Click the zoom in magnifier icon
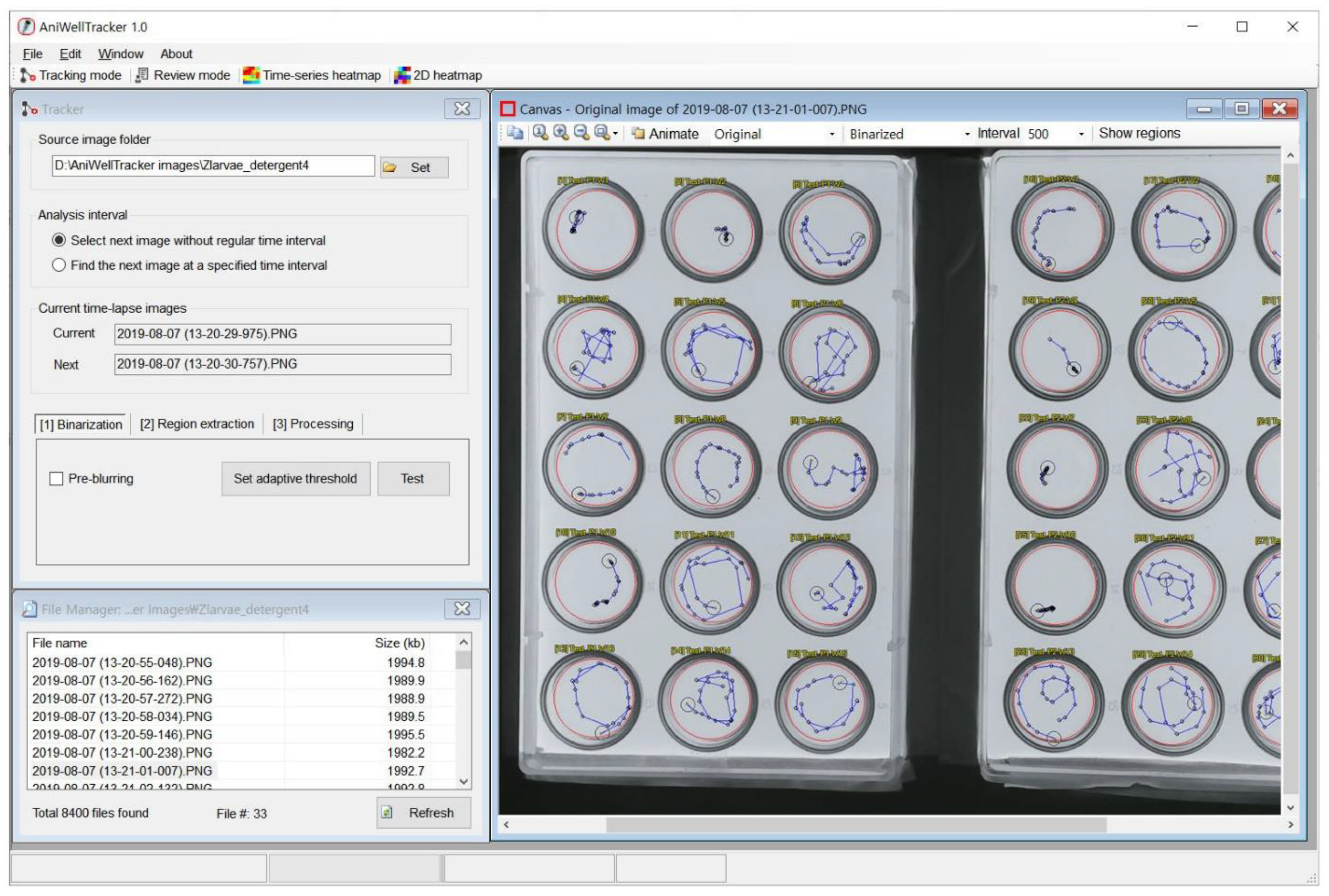 coord(561,133)
